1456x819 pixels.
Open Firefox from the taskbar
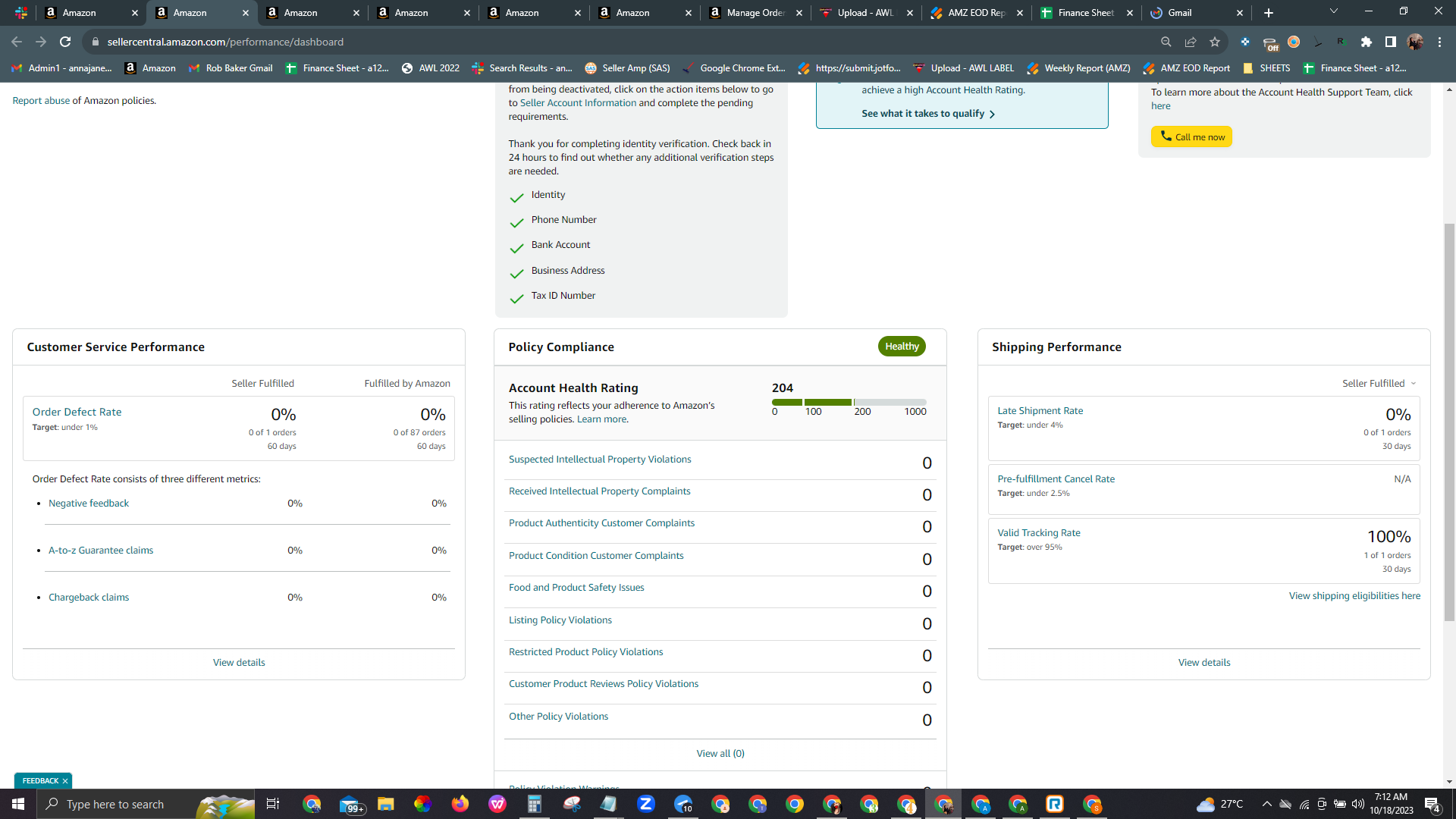tap(460, 804)
